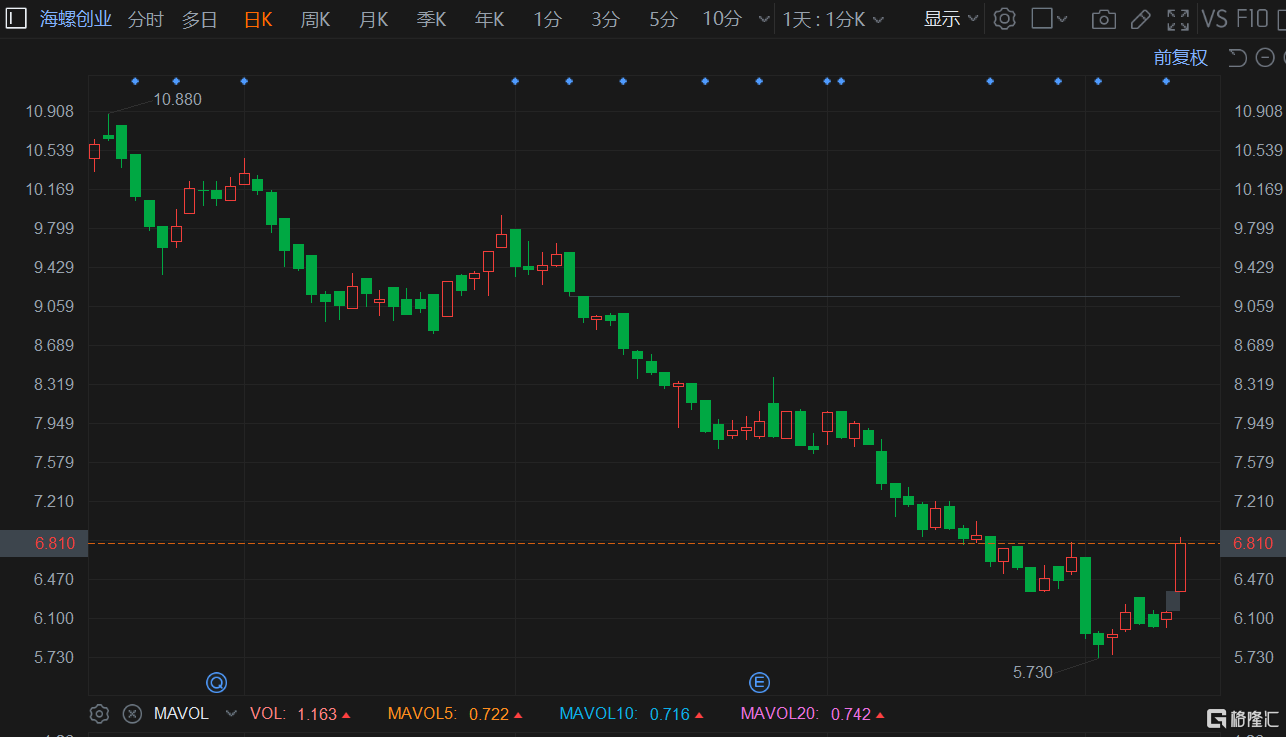Screen dimensions: 1286x737
Task: Toggle 前复权 price adjustment
Action: (x=1181, y=57)
